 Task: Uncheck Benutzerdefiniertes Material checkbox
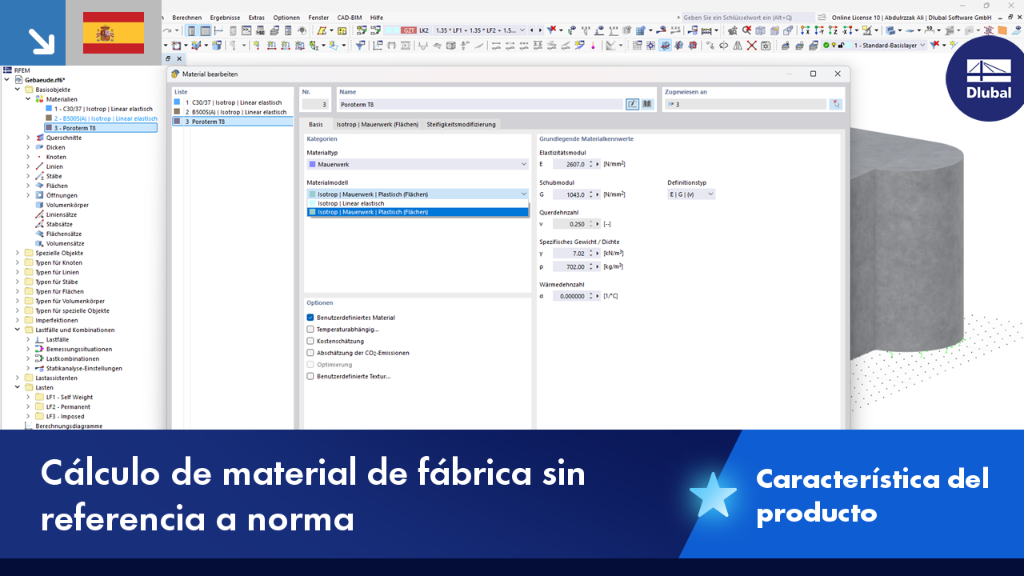click(x=310, y=317)
